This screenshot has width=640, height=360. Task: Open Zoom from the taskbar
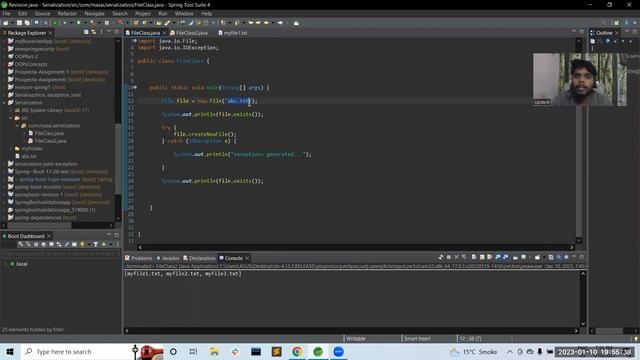[338, 351]
